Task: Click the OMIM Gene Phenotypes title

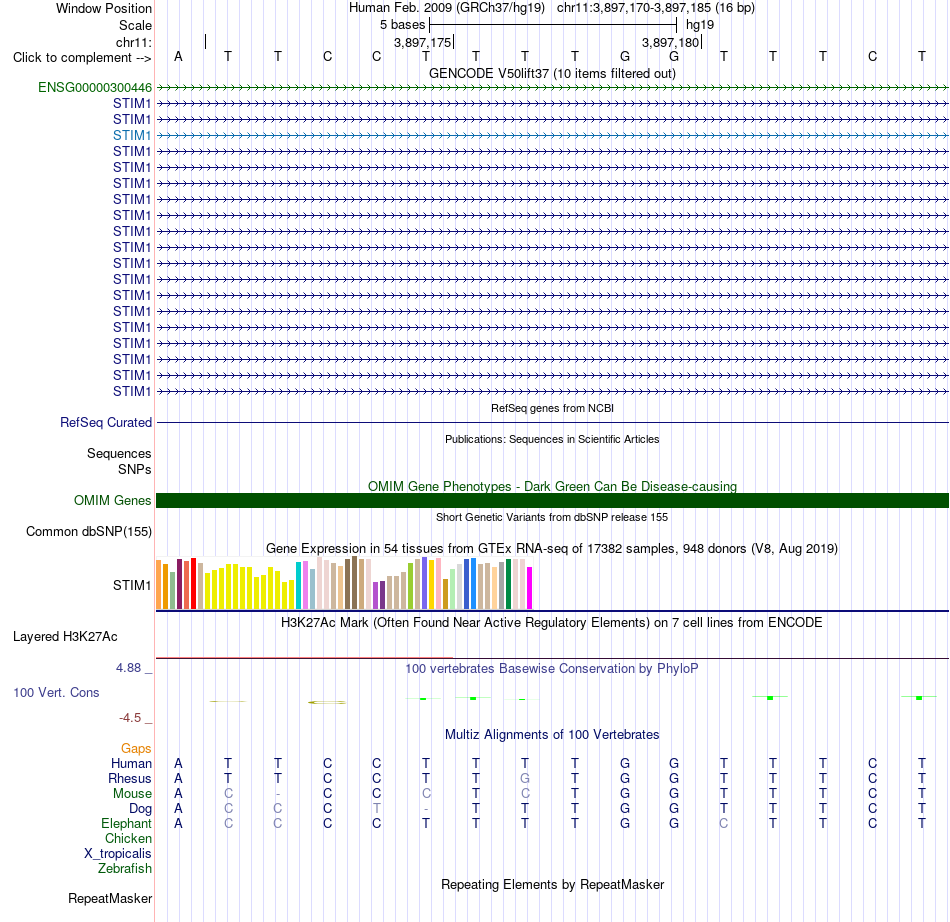Action: pyautogui.click(x=553, y=486)
